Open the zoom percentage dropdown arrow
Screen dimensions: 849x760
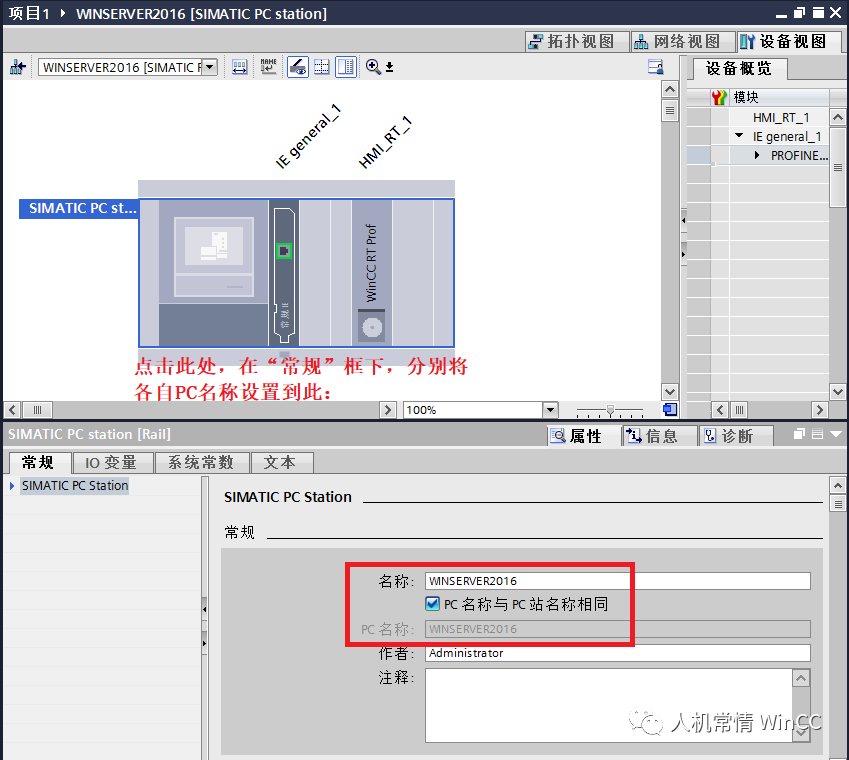[550, 410]
